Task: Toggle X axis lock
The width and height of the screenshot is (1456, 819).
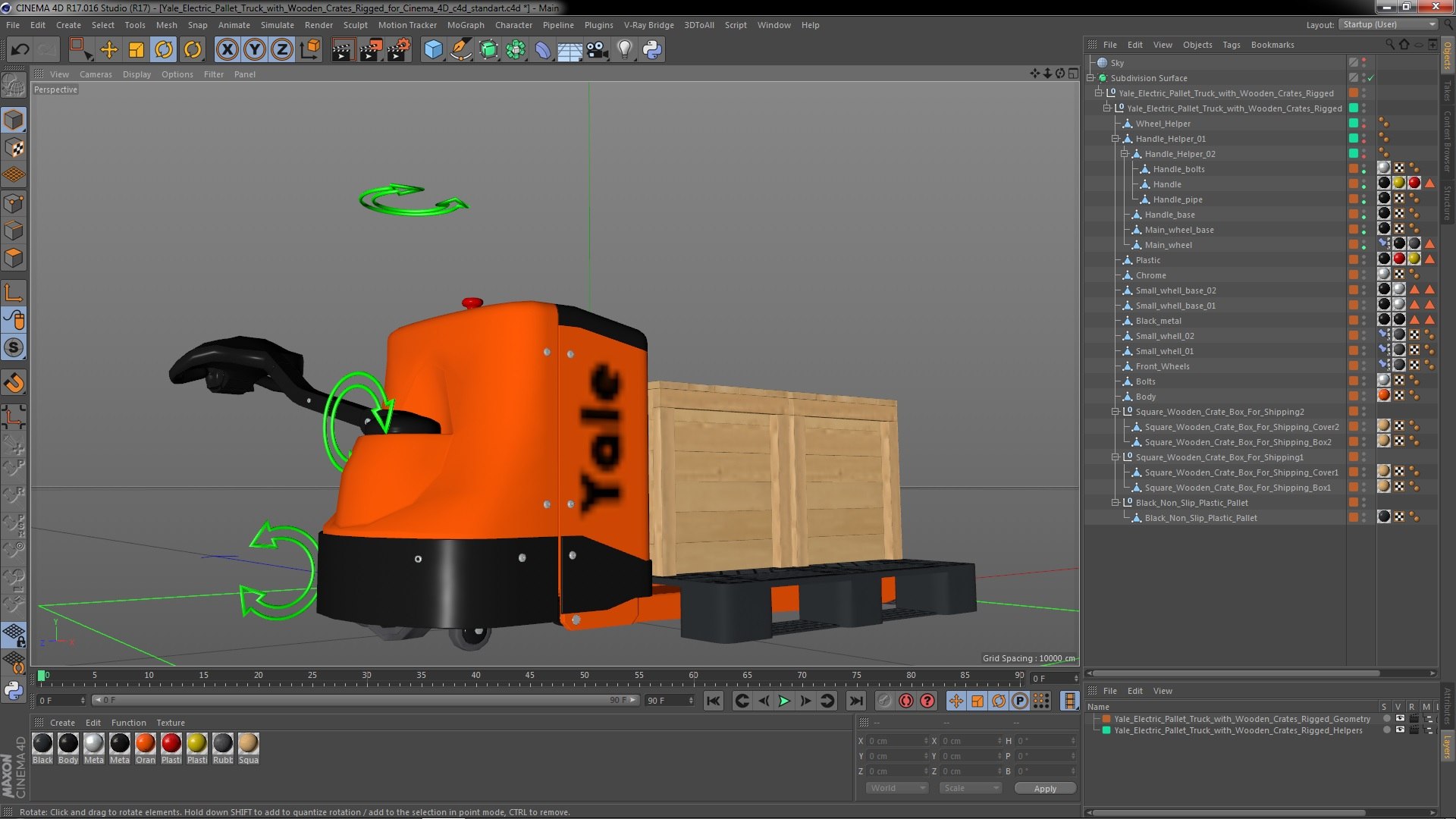Action: pyautogui.click(x=227, y=50)
